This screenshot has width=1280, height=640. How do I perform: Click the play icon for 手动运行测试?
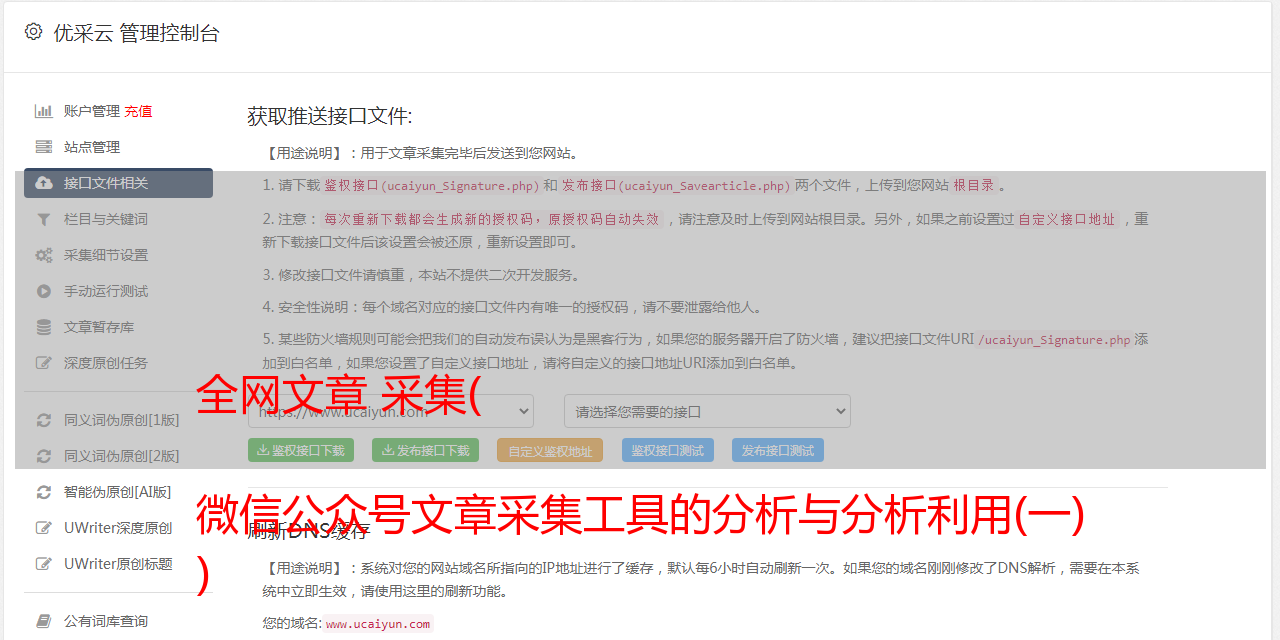pyautogui.click(x=44, y=291)
